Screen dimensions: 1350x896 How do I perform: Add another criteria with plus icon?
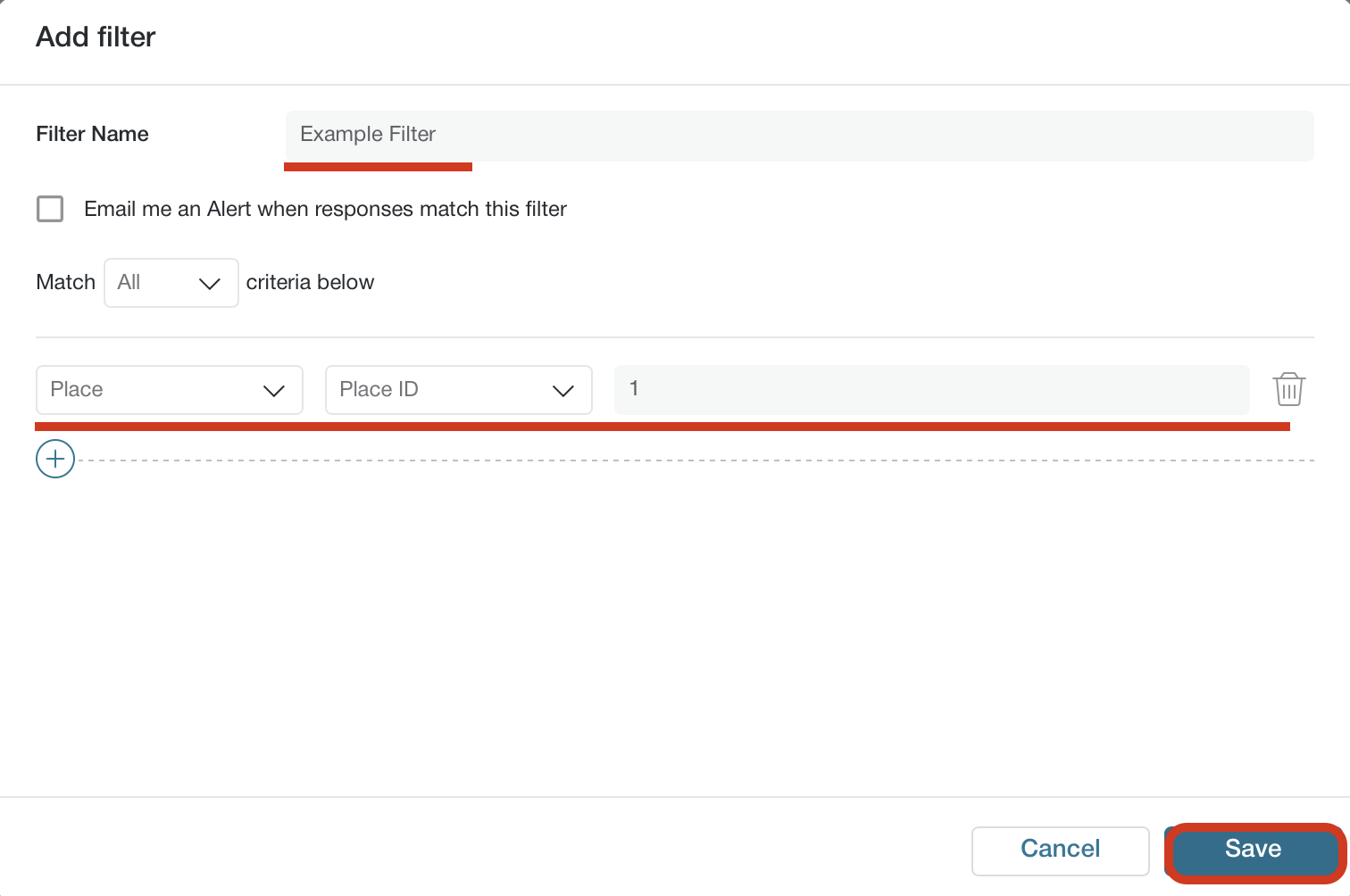tap(55, 459)
